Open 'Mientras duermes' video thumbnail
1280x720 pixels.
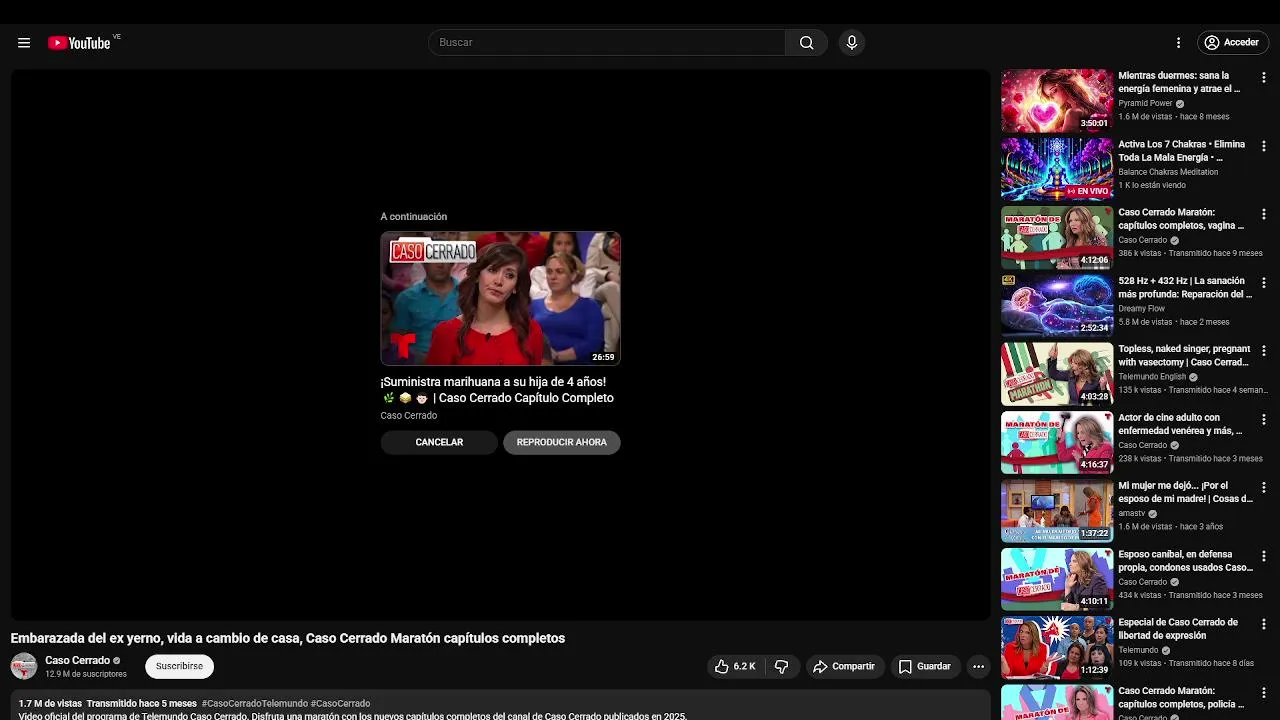[1057, 100]
